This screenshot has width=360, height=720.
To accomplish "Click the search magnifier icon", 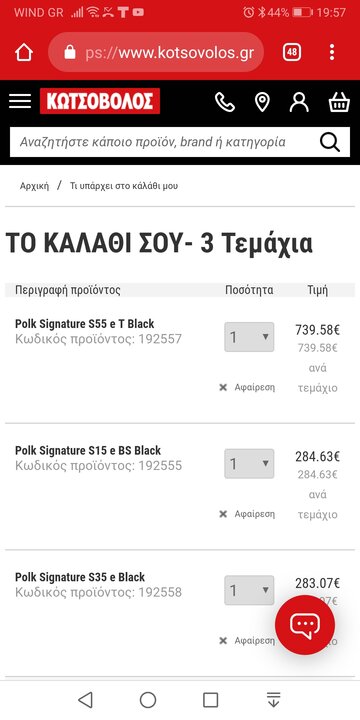I will 330,142.
